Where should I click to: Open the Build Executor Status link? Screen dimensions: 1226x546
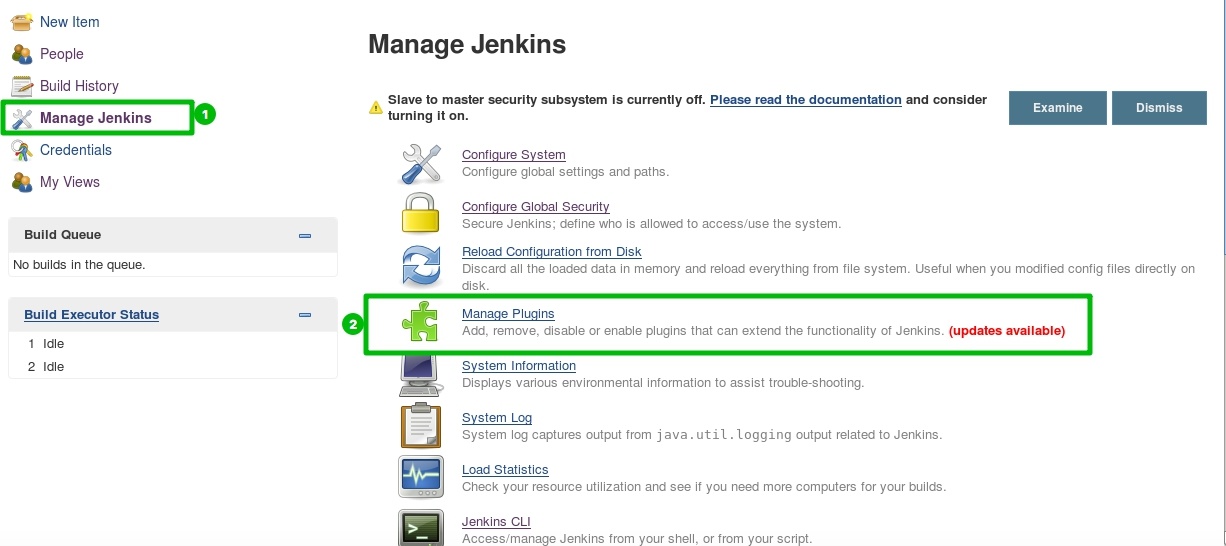point(92,315)
